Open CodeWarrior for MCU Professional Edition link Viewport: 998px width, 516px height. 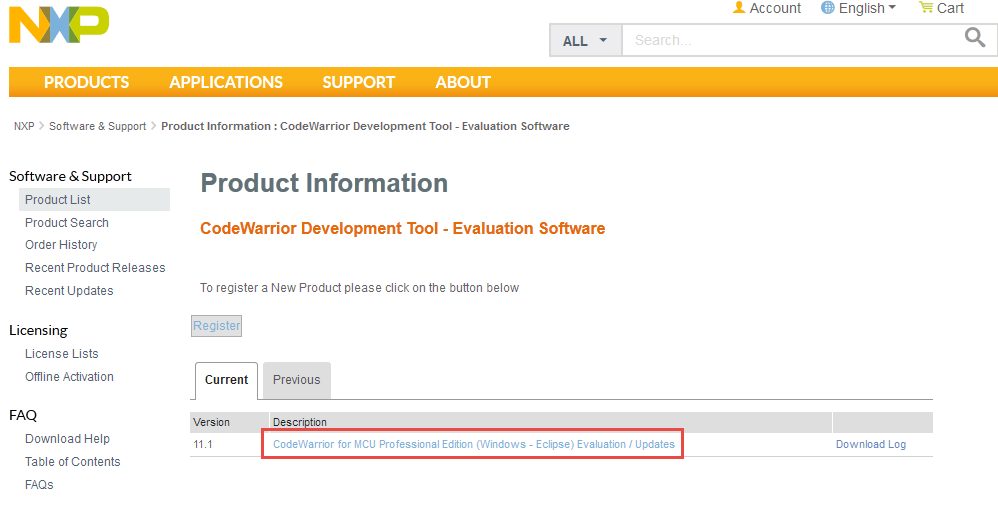(x=474, y=444)
